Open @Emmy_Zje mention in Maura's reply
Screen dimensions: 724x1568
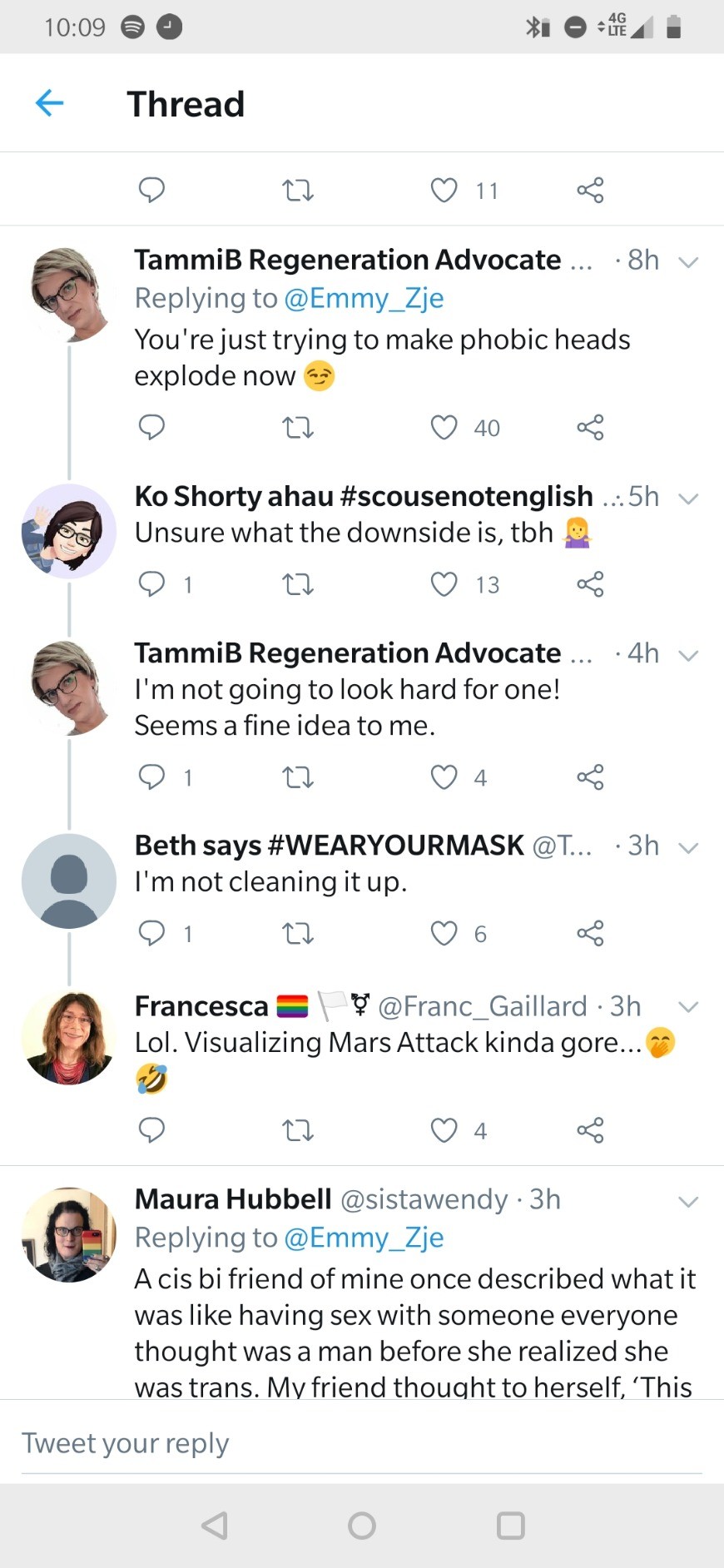point(364,1238)
